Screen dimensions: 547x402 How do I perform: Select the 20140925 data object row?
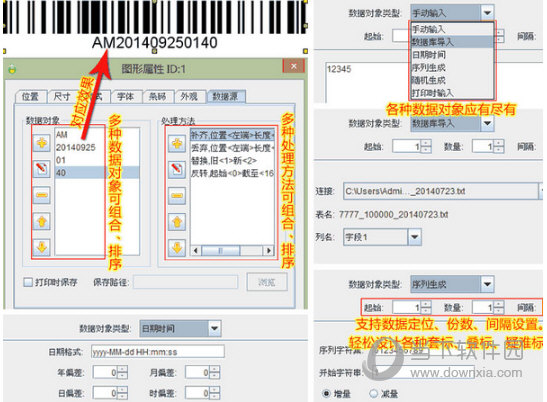97,147
